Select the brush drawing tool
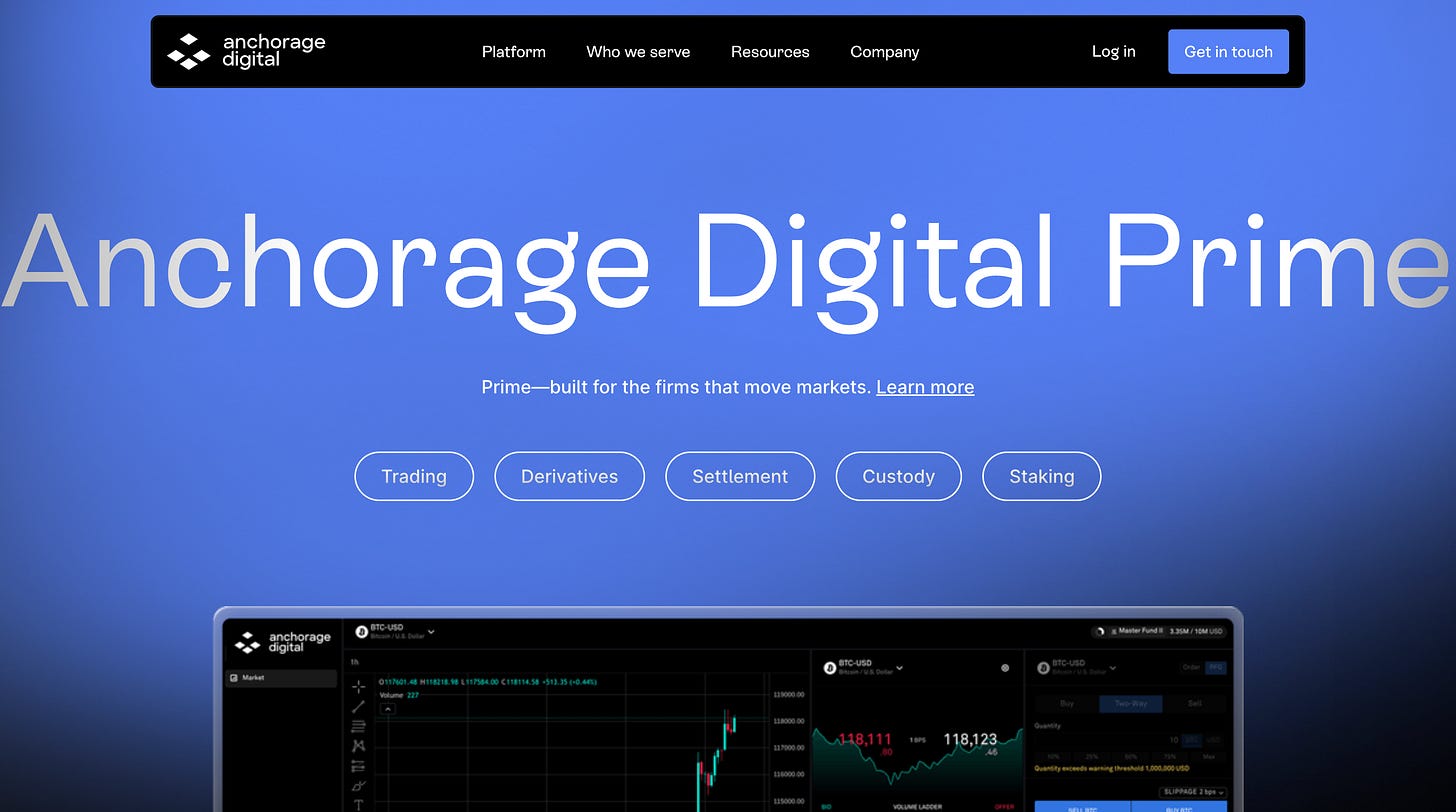Image resolution: width=1456 pixels, height=812 pixels. (x=359, y=787)
